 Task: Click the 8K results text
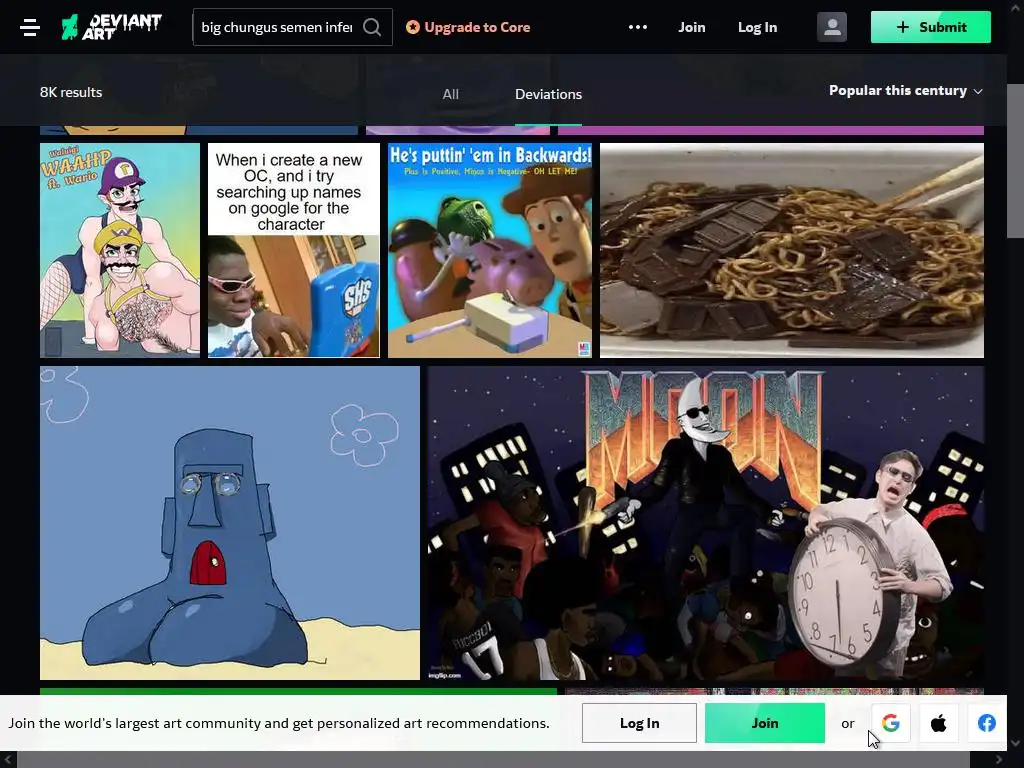point(71,92)
